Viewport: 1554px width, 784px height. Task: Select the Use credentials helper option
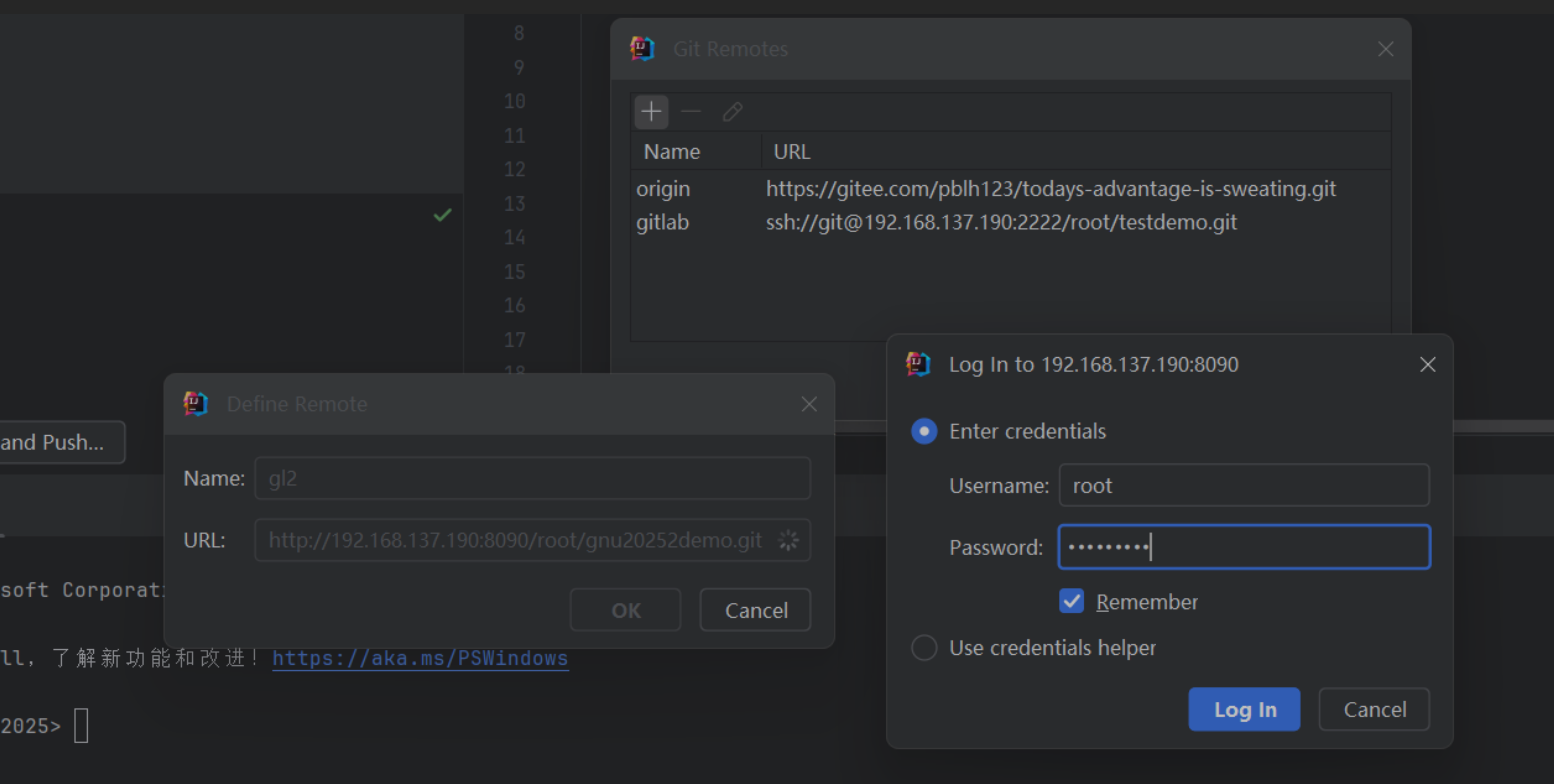(x=924, y=648)
